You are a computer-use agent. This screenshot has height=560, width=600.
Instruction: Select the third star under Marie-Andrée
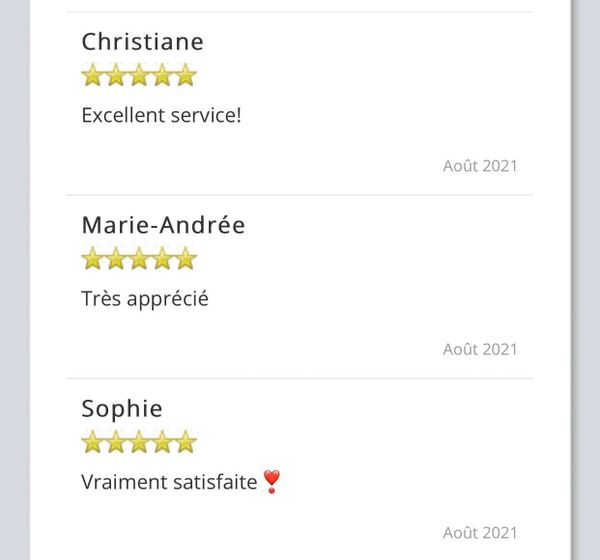click(139, 259)
